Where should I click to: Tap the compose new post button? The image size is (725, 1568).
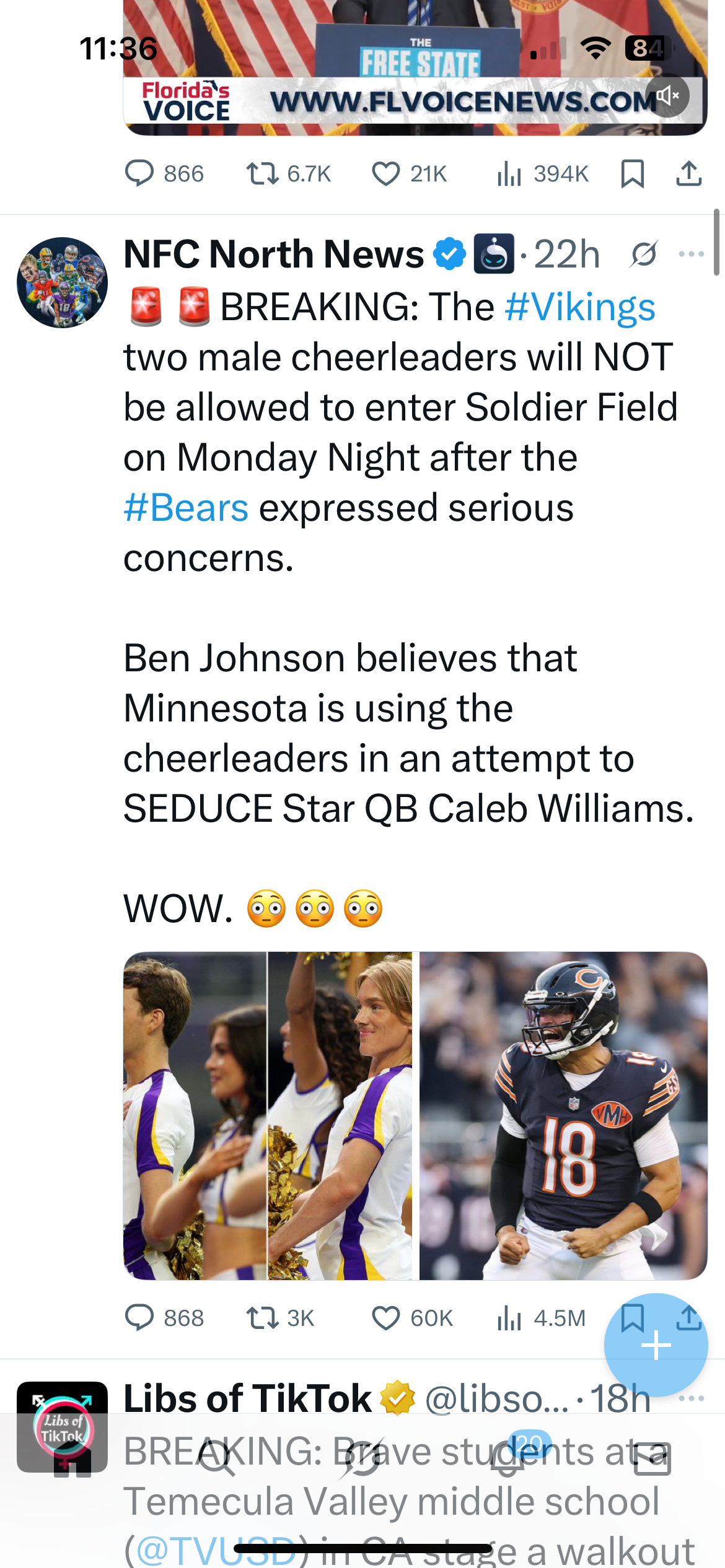pyautogui.click(x=656, y=1345)
